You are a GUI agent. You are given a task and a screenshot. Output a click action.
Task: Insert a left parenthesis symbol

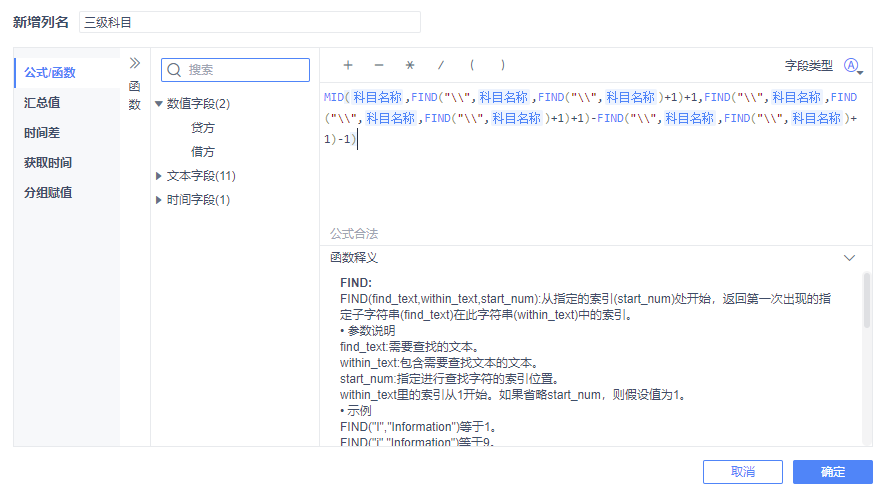[472, 65]
